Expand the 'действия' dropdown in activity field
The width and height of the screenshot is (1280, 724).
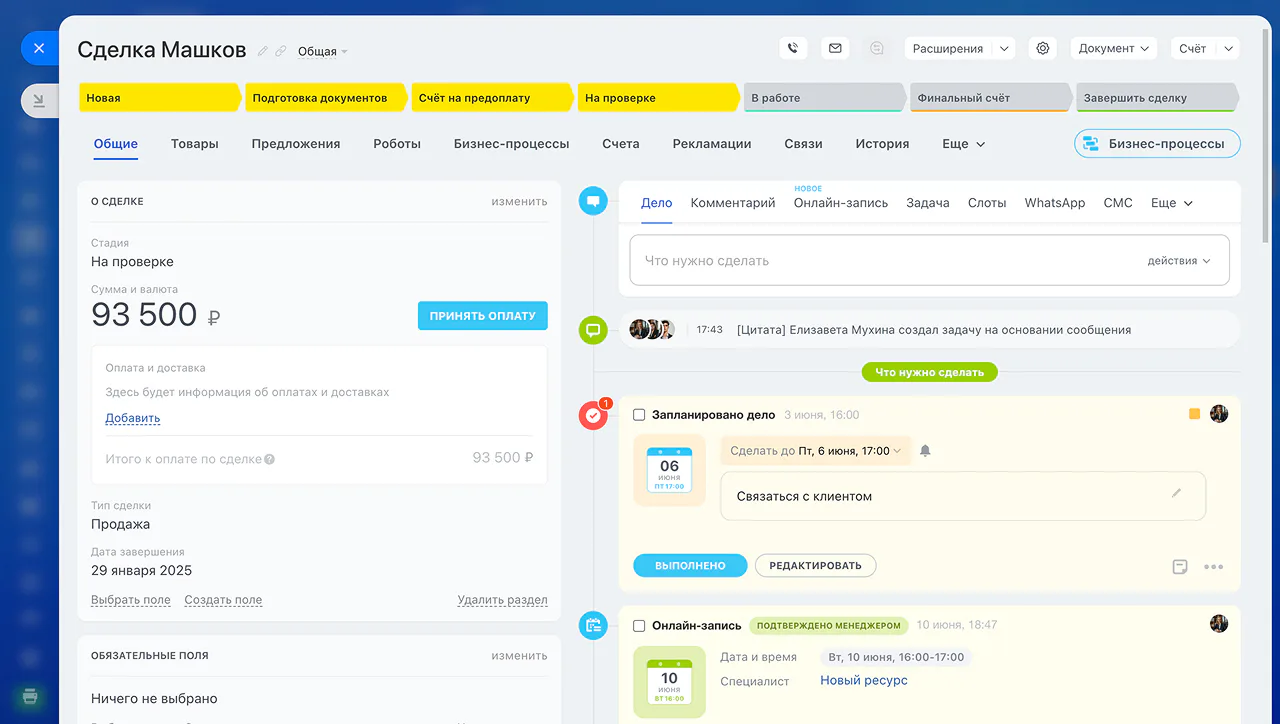click(1179, 261)
